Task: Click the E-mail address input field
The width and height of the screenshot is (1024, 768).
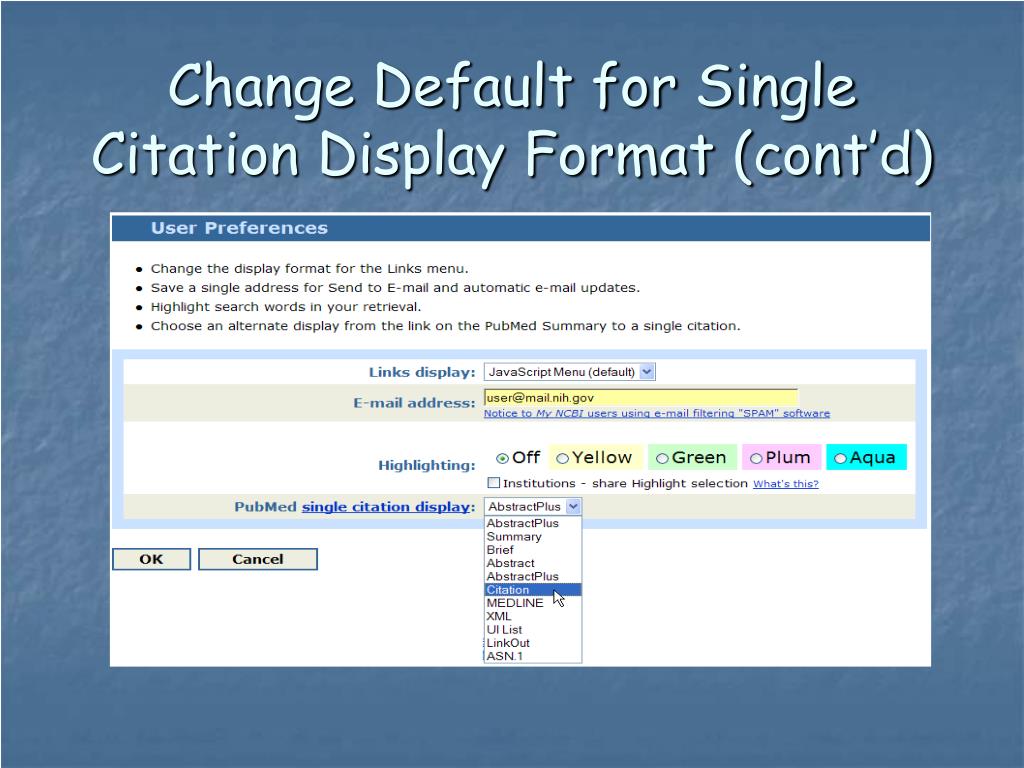Action: click(x=641, y=397)
